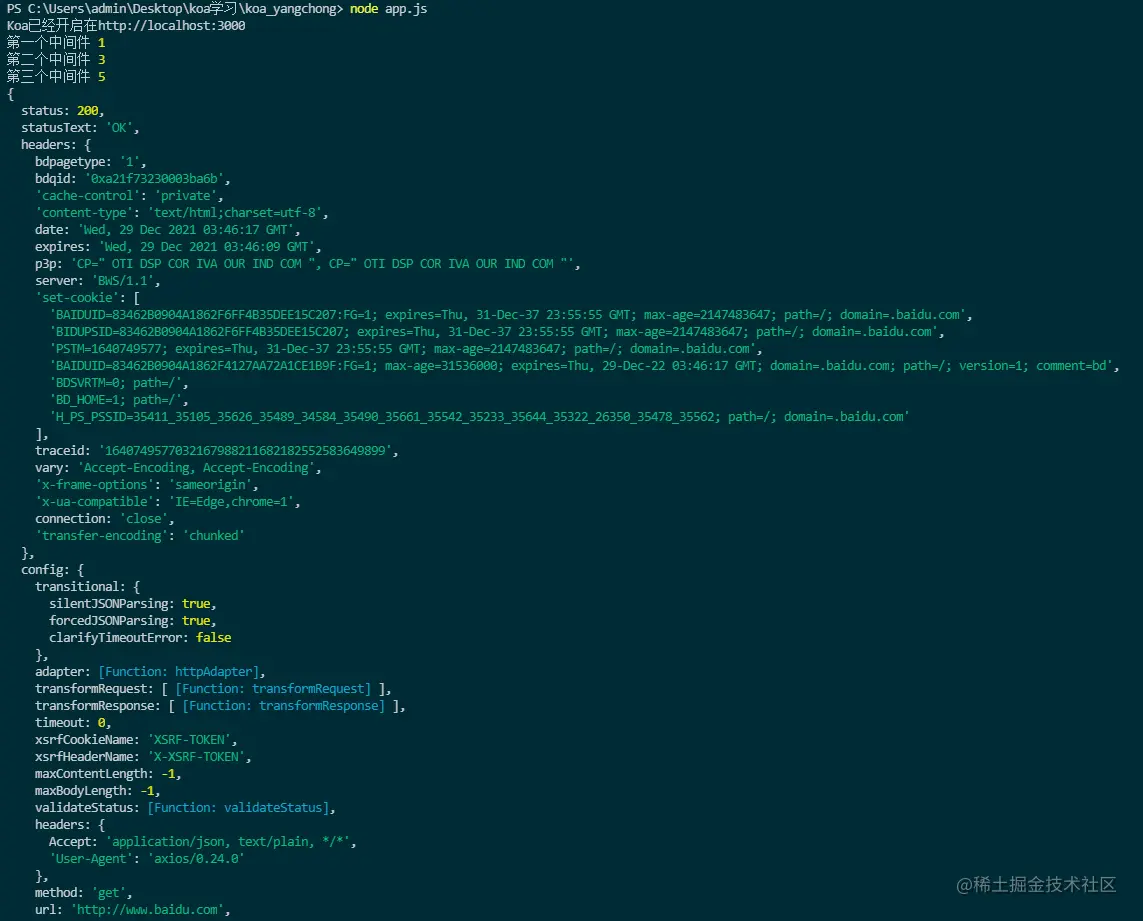Click the 'cache-control': 'private' line

[129, 195]
